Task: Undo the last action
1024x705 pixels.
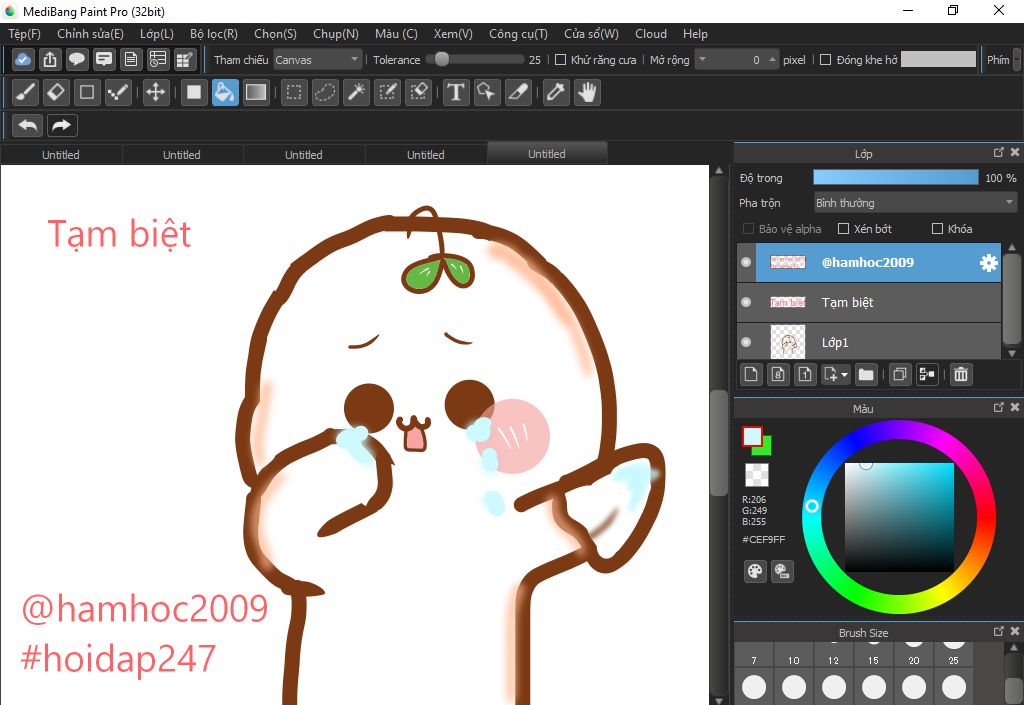Action: (27, 125)
